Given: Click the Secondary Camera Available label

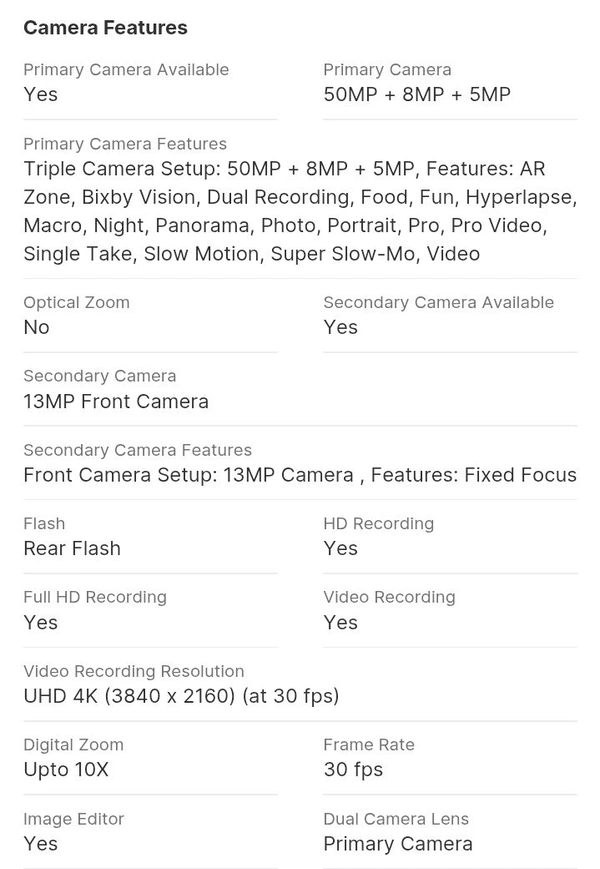Looking at the screenshot, I should pos(438,303).
